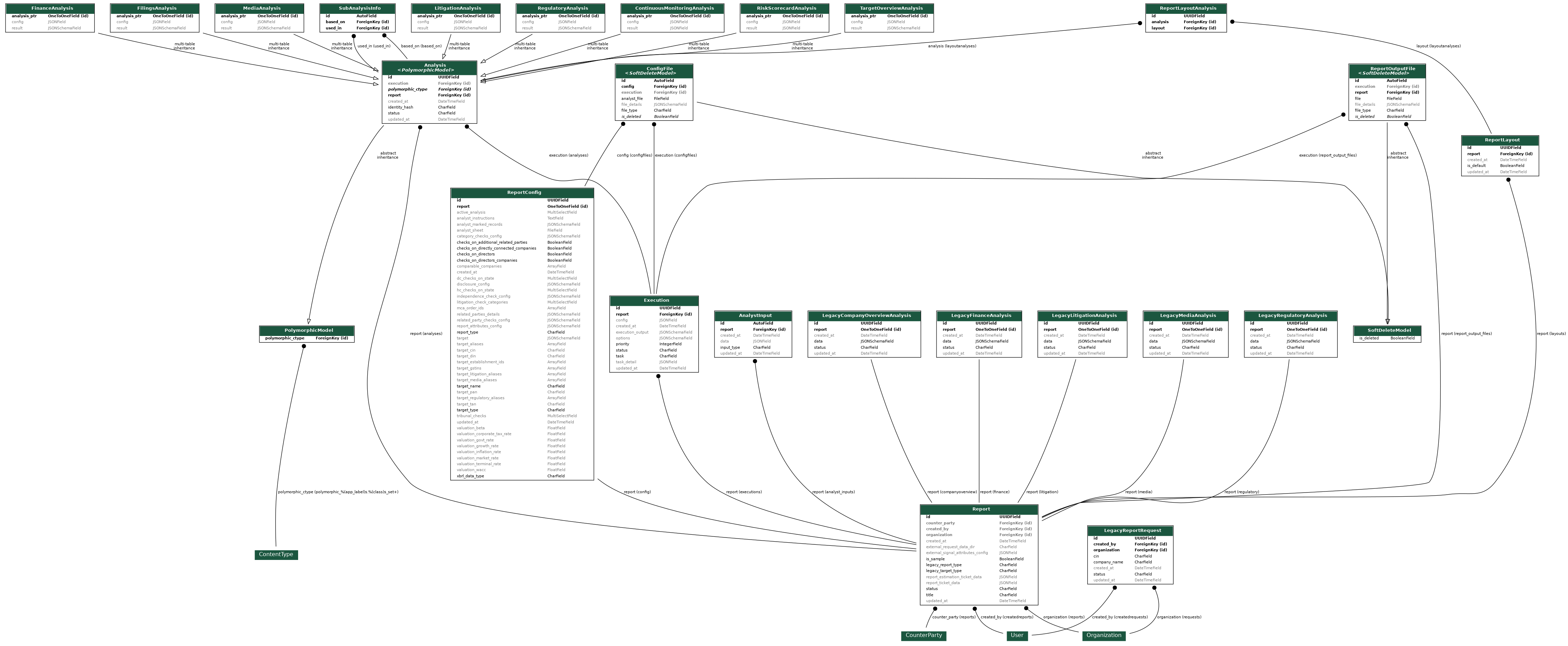Click the 'report (config)' edge label

pos(637,492)
